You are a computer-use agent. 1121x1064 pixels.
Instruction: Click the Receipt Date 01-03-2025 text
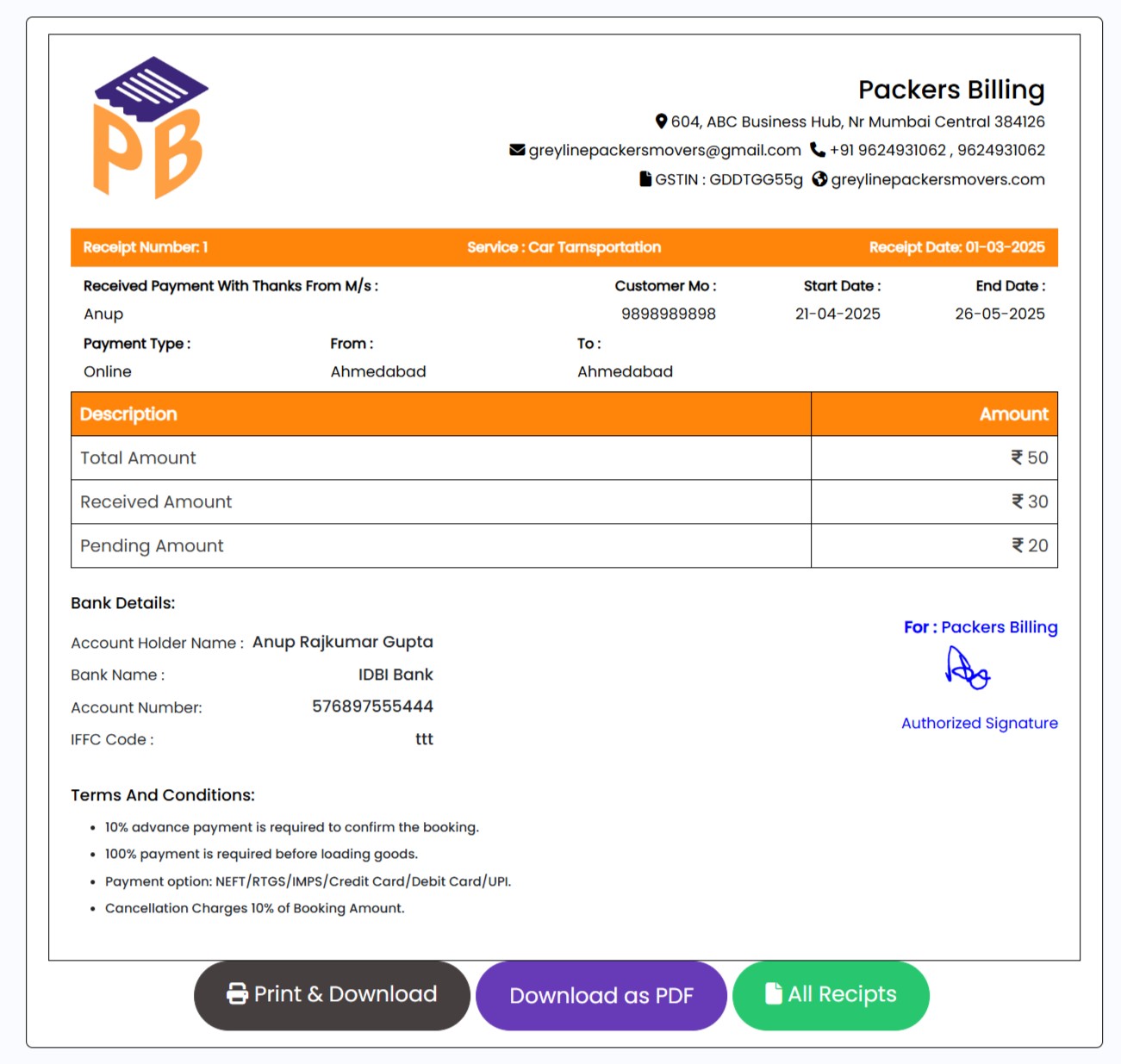pos(956,247)
